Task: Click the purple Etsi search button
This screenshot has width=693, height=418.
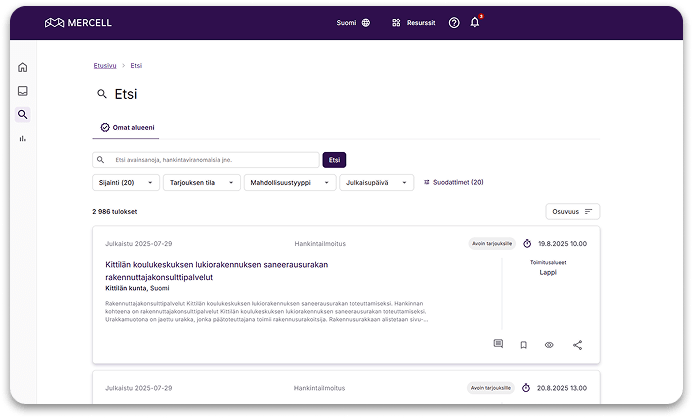Action: coord(334,160)
